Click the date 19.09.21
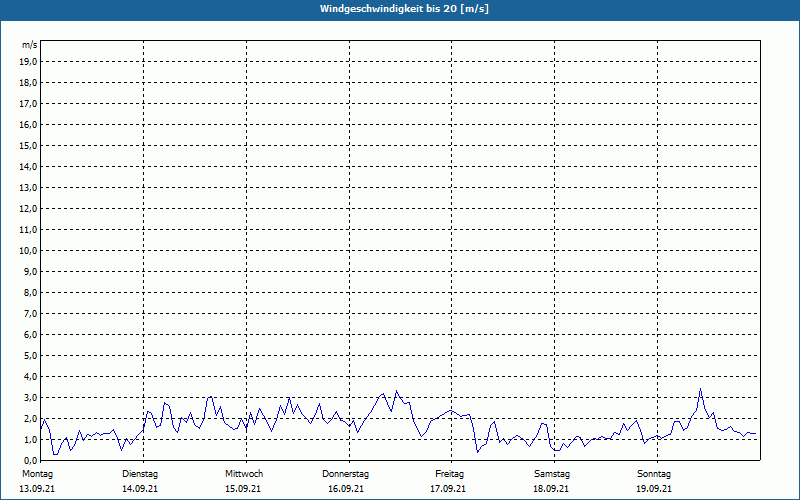 pos(654,489)
